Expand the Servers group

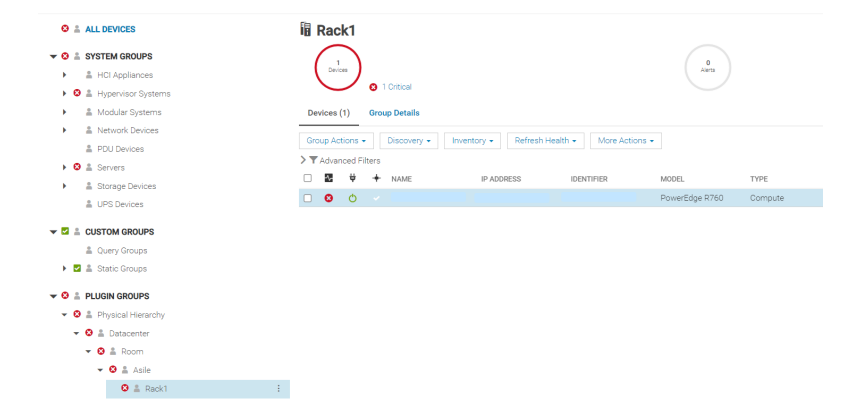[x=64, y=167]
